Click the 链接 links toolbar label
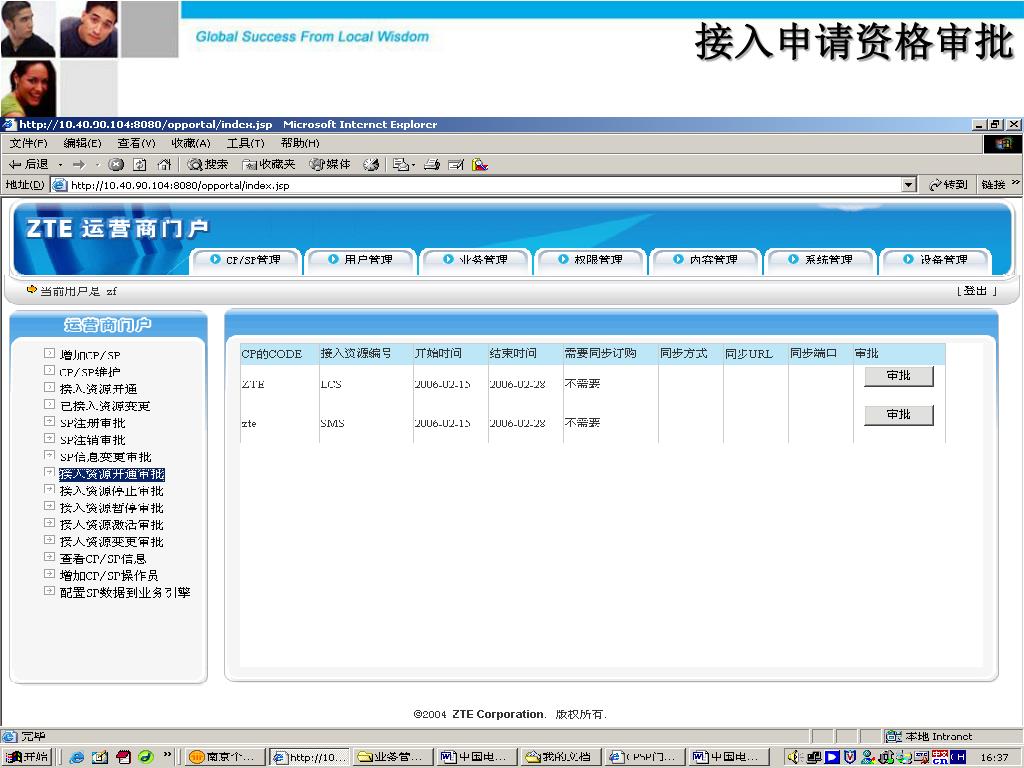 tap(994, 185)
